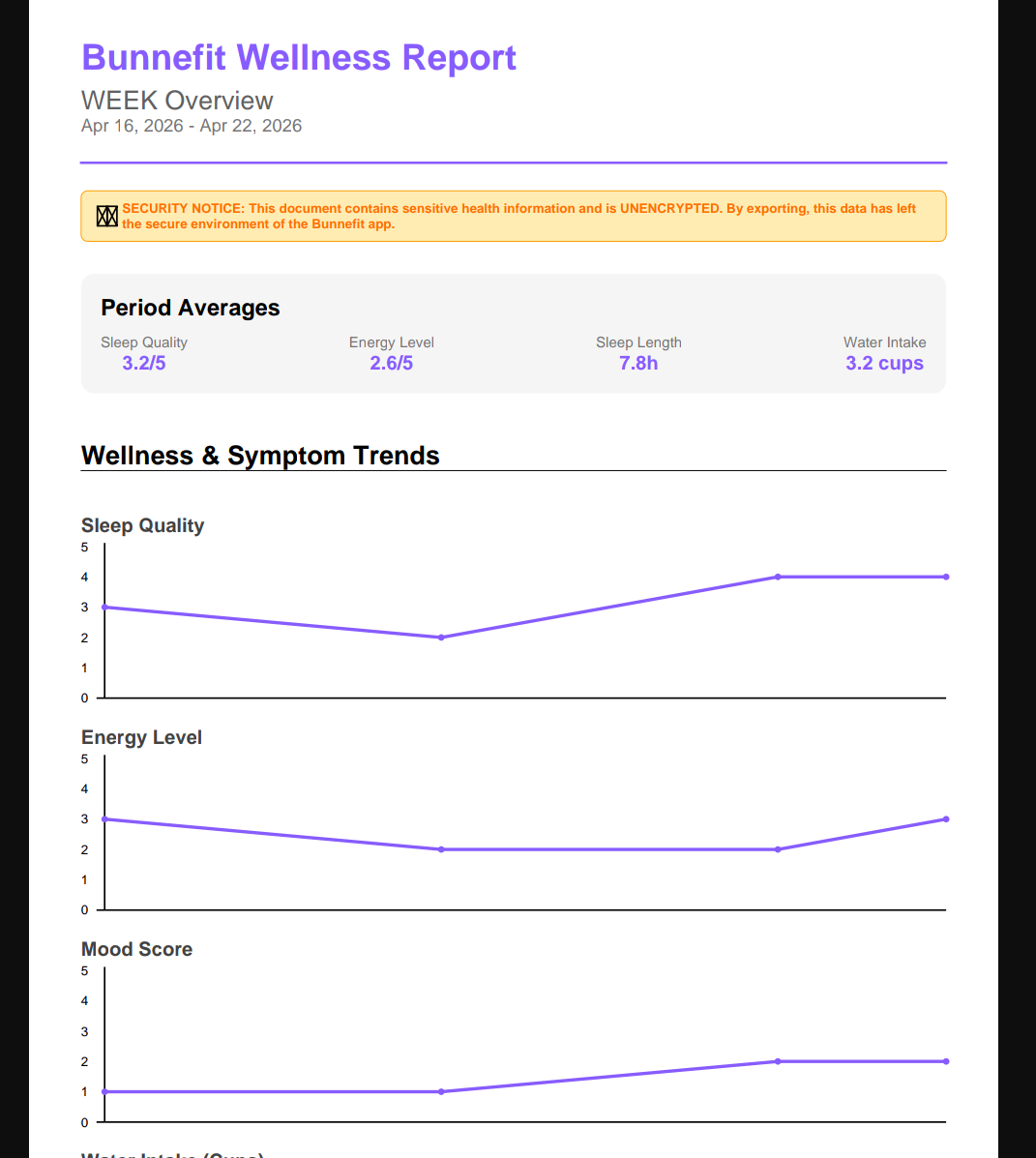Click first data point on Energy Level chart
Image resolution: width=1036 pixels, height=1158 pixels.
(104, 819)
